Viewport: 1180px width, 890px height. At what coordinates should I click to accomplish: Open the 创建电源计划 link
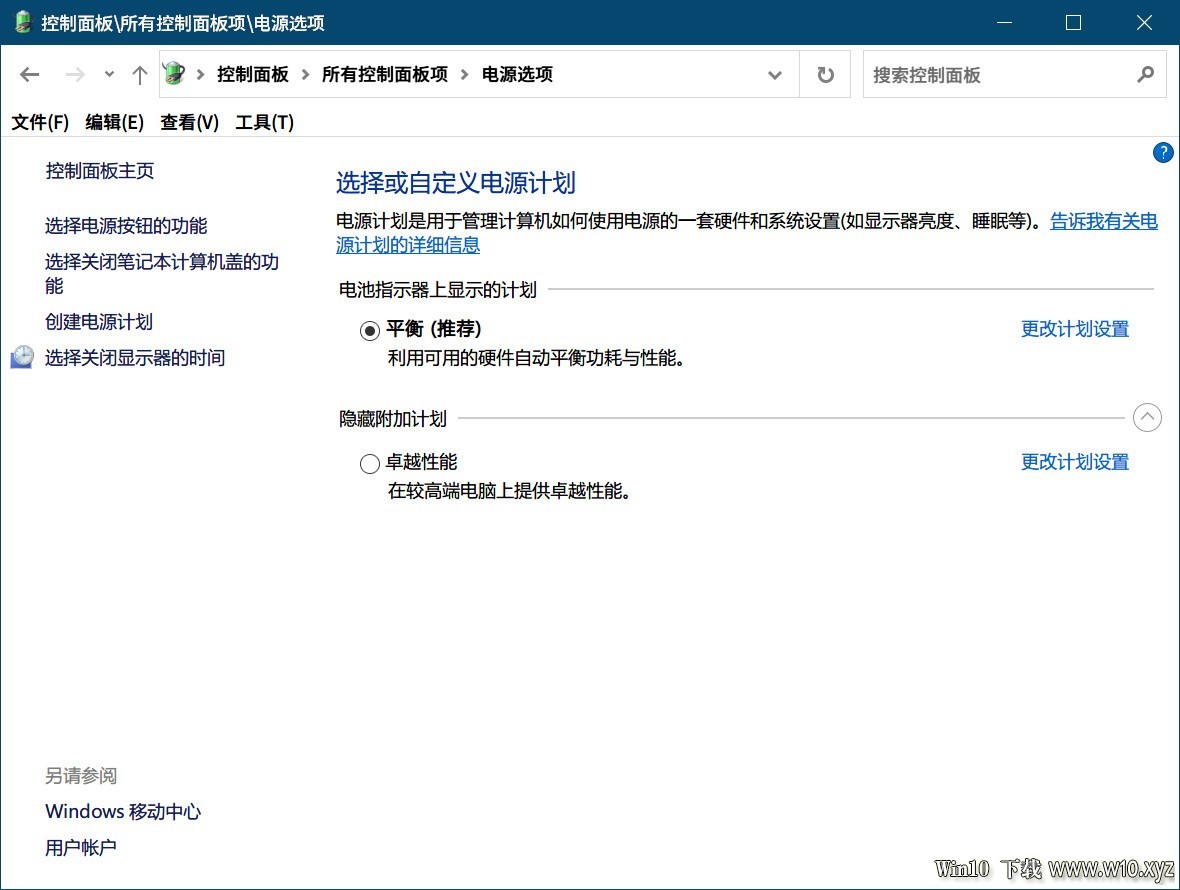click(99, 322)
